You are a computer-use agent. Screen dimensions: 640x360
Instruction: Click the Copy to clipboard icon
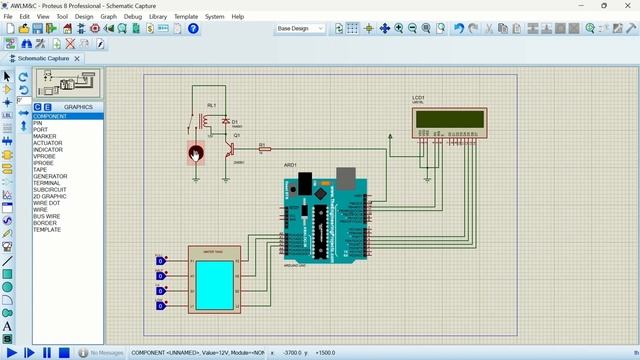point(503,29)
